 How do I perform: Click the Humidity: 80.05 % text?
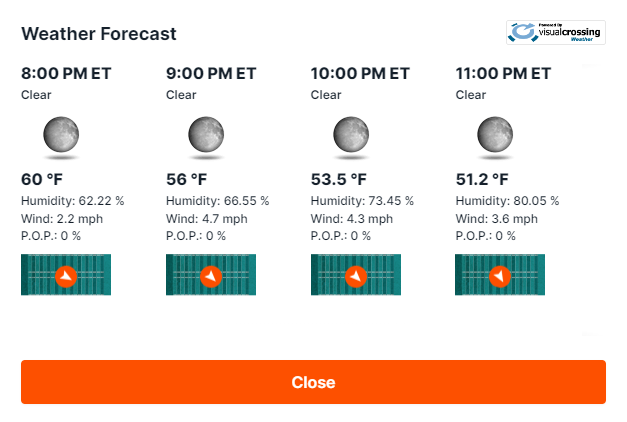click(507, 200)
